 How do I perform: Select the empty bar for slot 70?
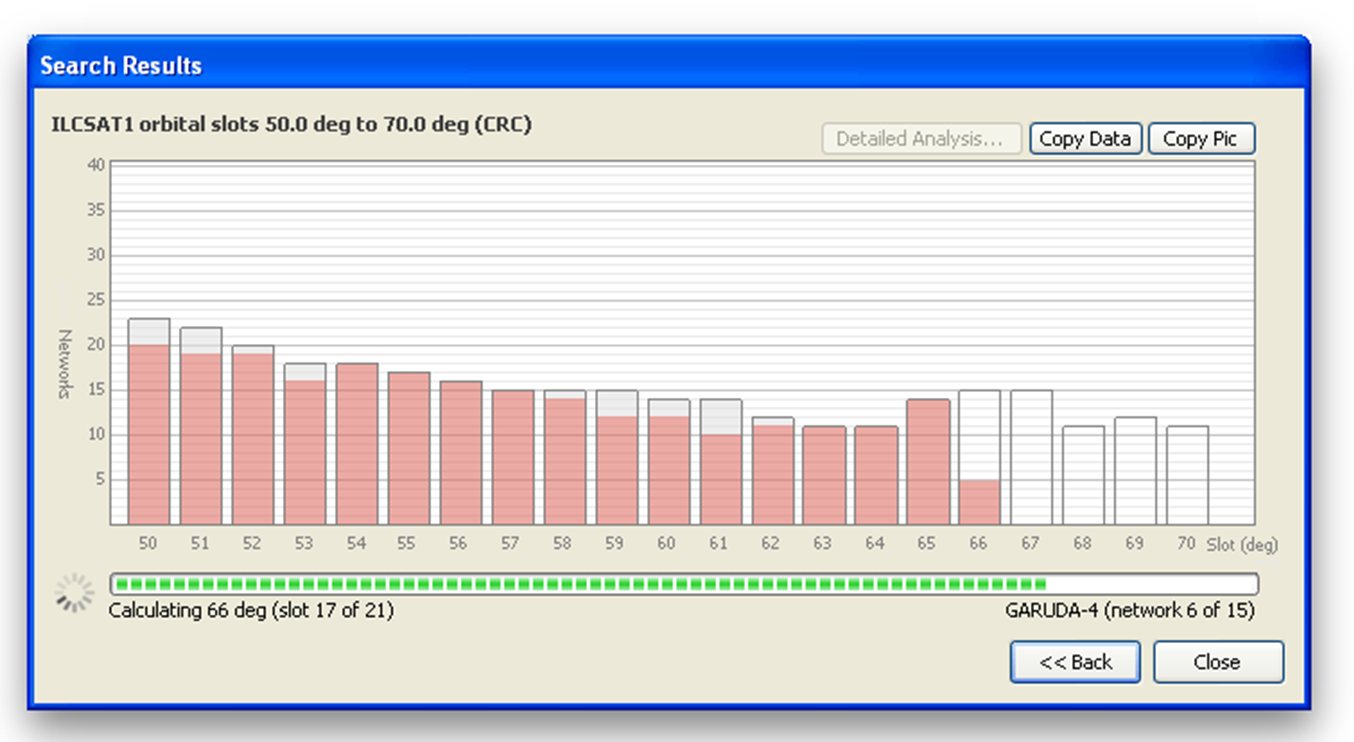(x=1187, y=475)
